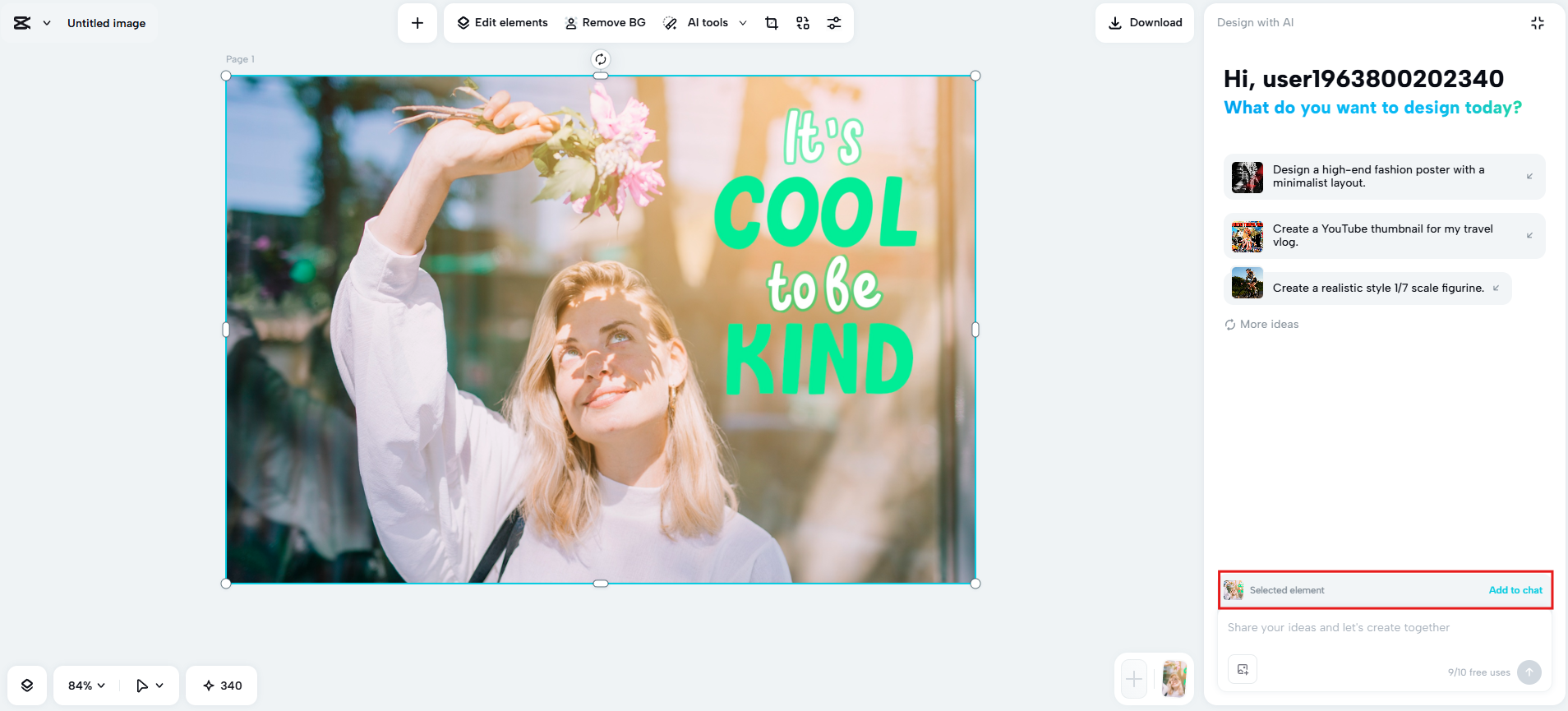Screen dimensions: 1568x711
Task: Click More ideas to refresh suggestions
Action: 1261,325
